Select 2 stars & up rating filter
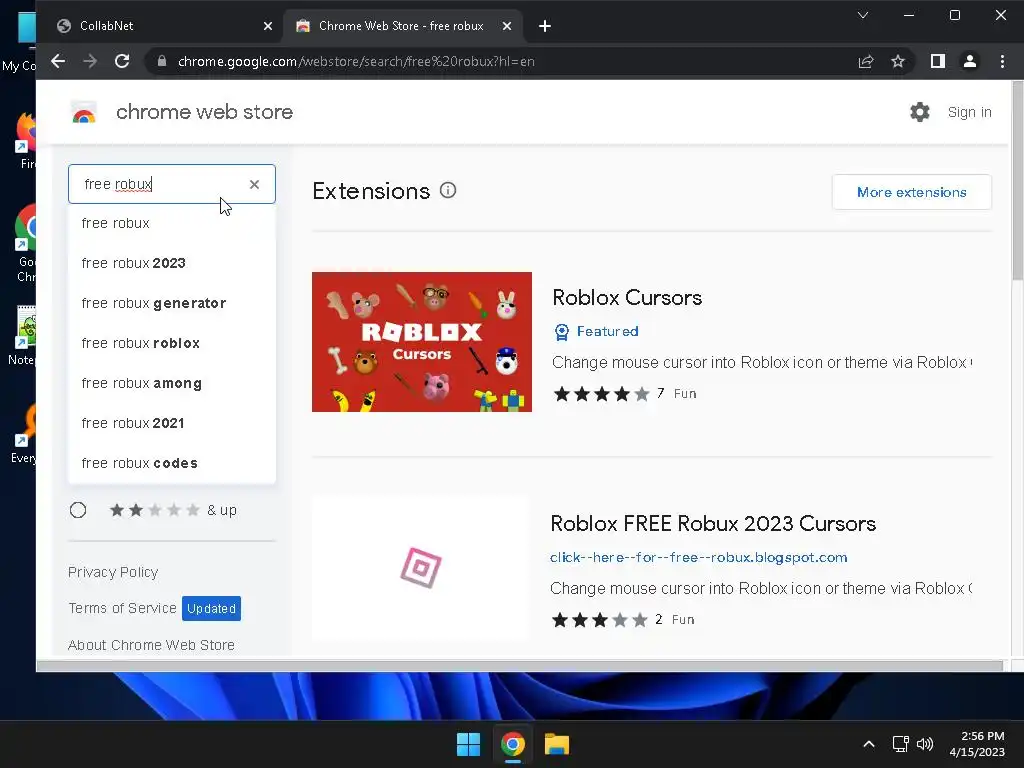 [78, 510]
